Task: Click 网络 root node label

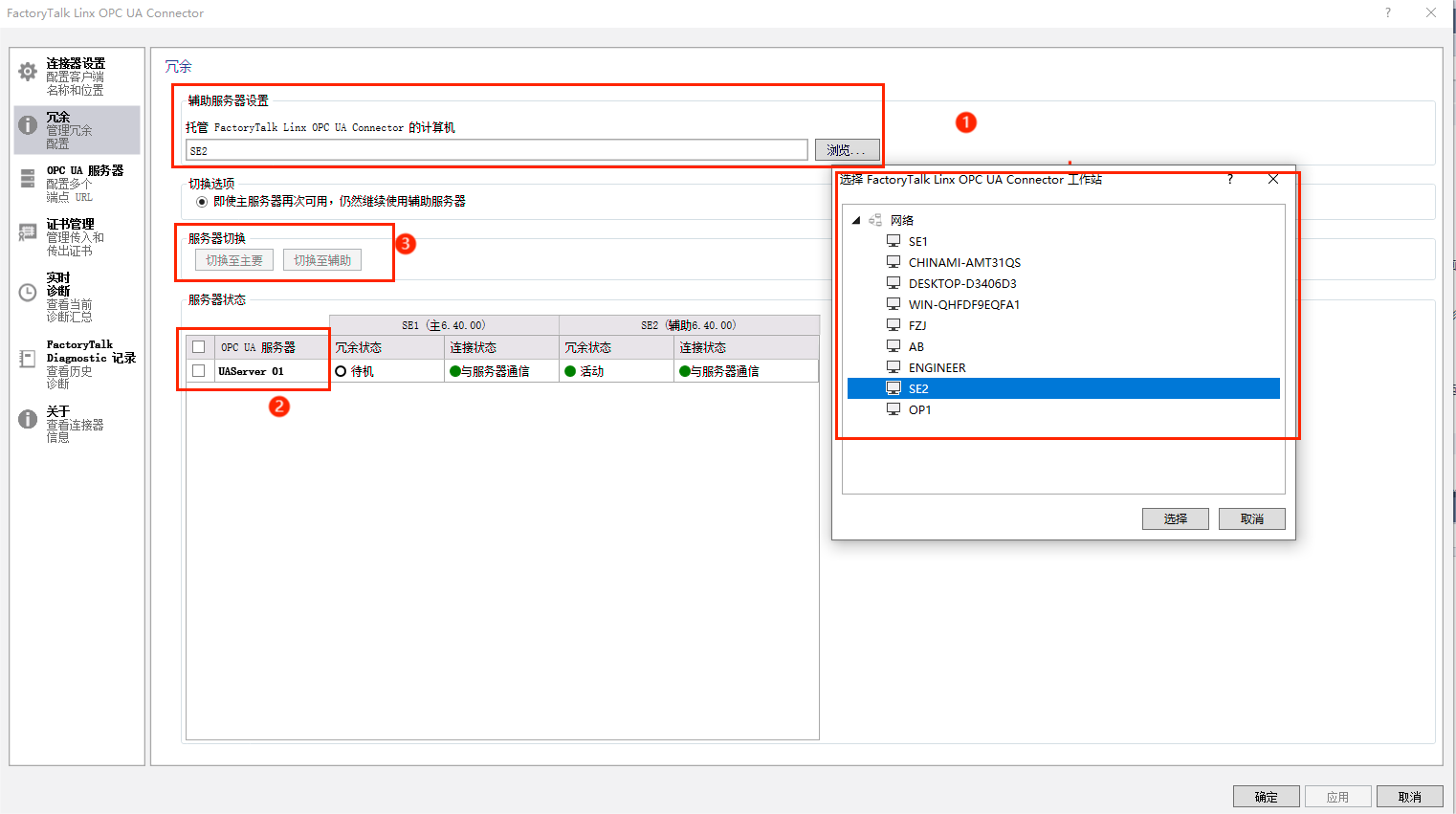Action: click(902, 220)
